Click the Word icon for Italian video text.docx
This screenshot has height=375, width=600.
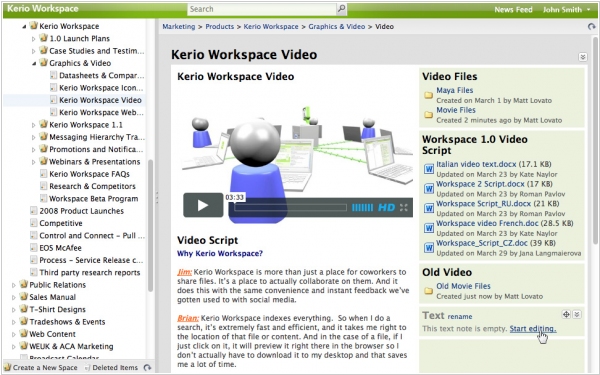(x=429, y=169)
